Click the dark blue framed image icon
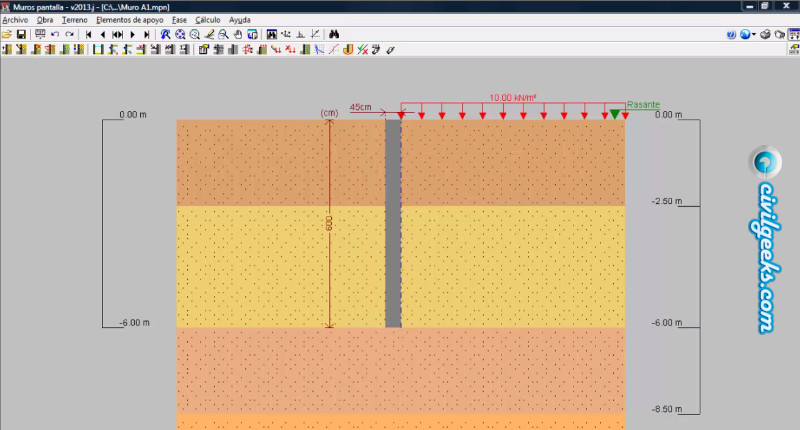 click(271, 34)
